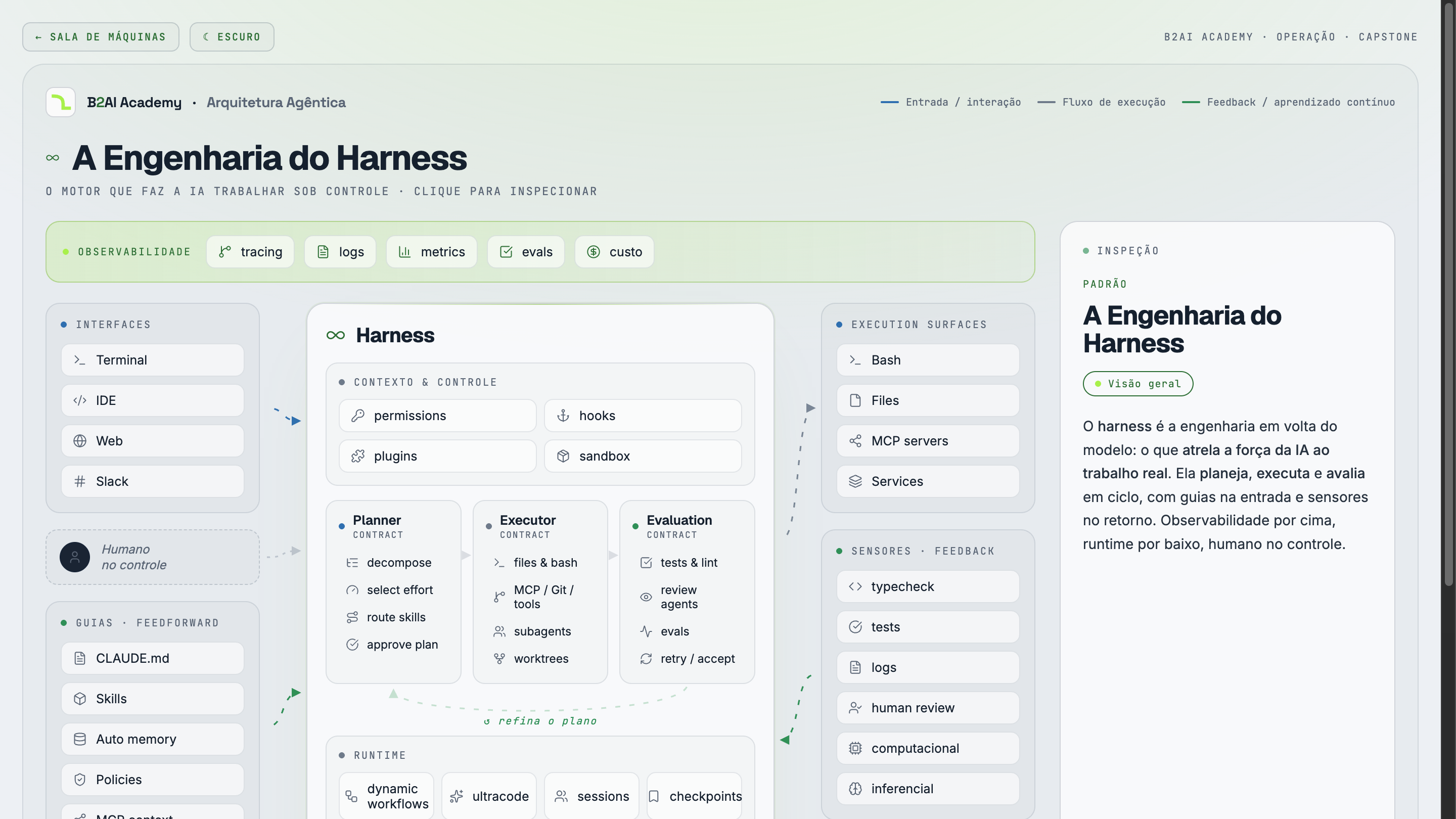Select files & bash executor step
Image resolution: width=1456 pixels, height=819 pixels.
[x=540, y=562]
